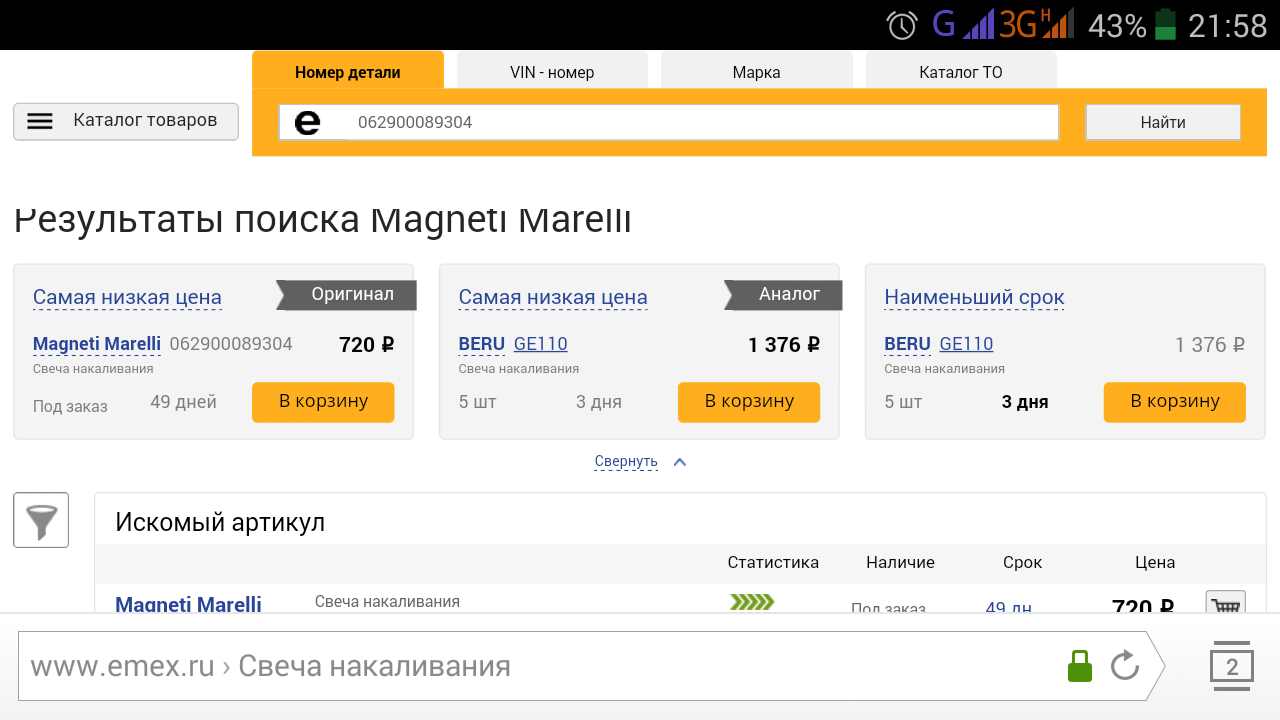This screenshot has width=1280, height=720.
Task: Open Самая низкая цена link in Аналог card
Action: (553, 297)
